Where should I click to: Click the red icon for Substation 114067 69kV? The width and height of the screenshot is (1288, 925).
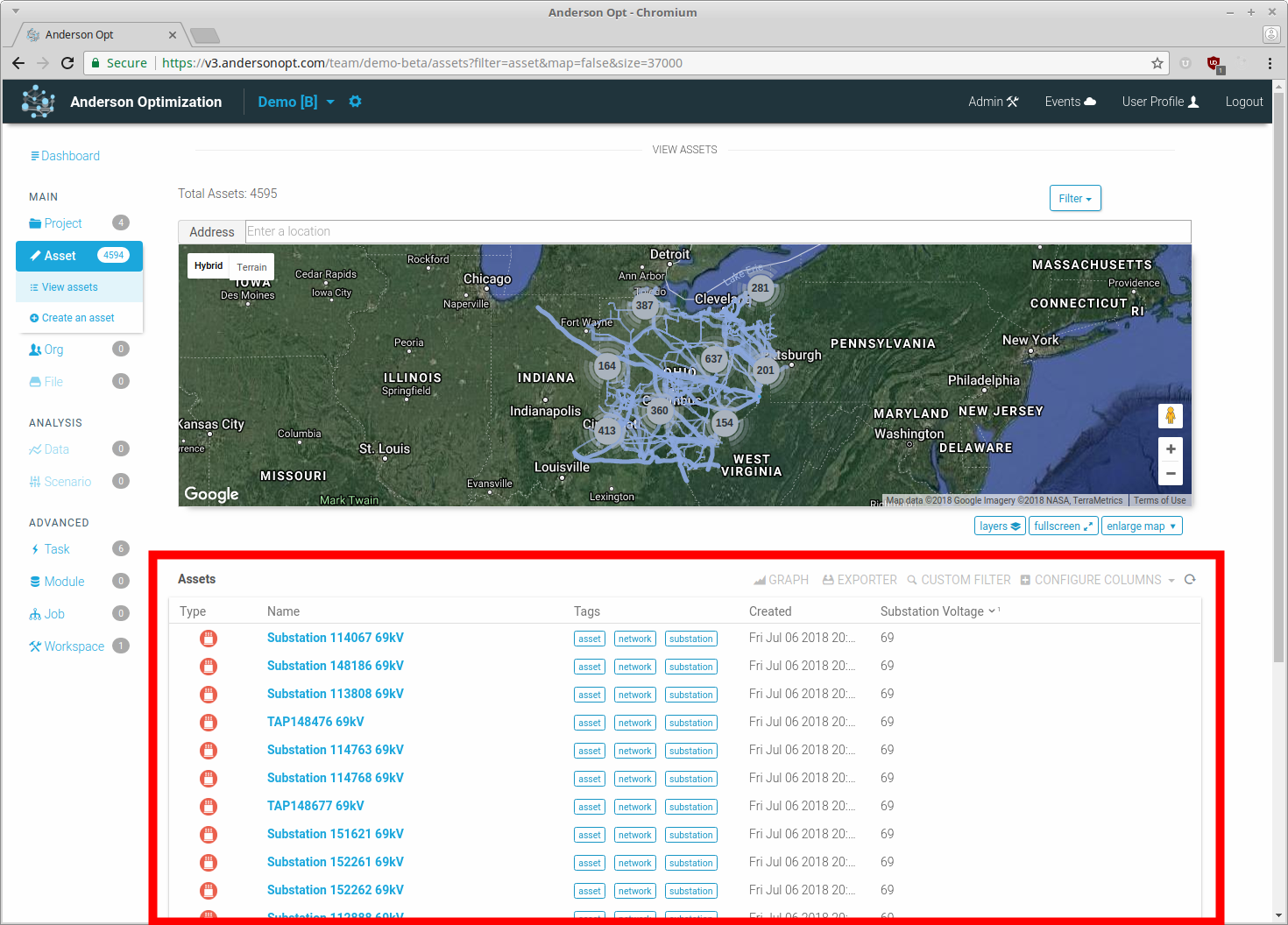(x=209, y=639)
